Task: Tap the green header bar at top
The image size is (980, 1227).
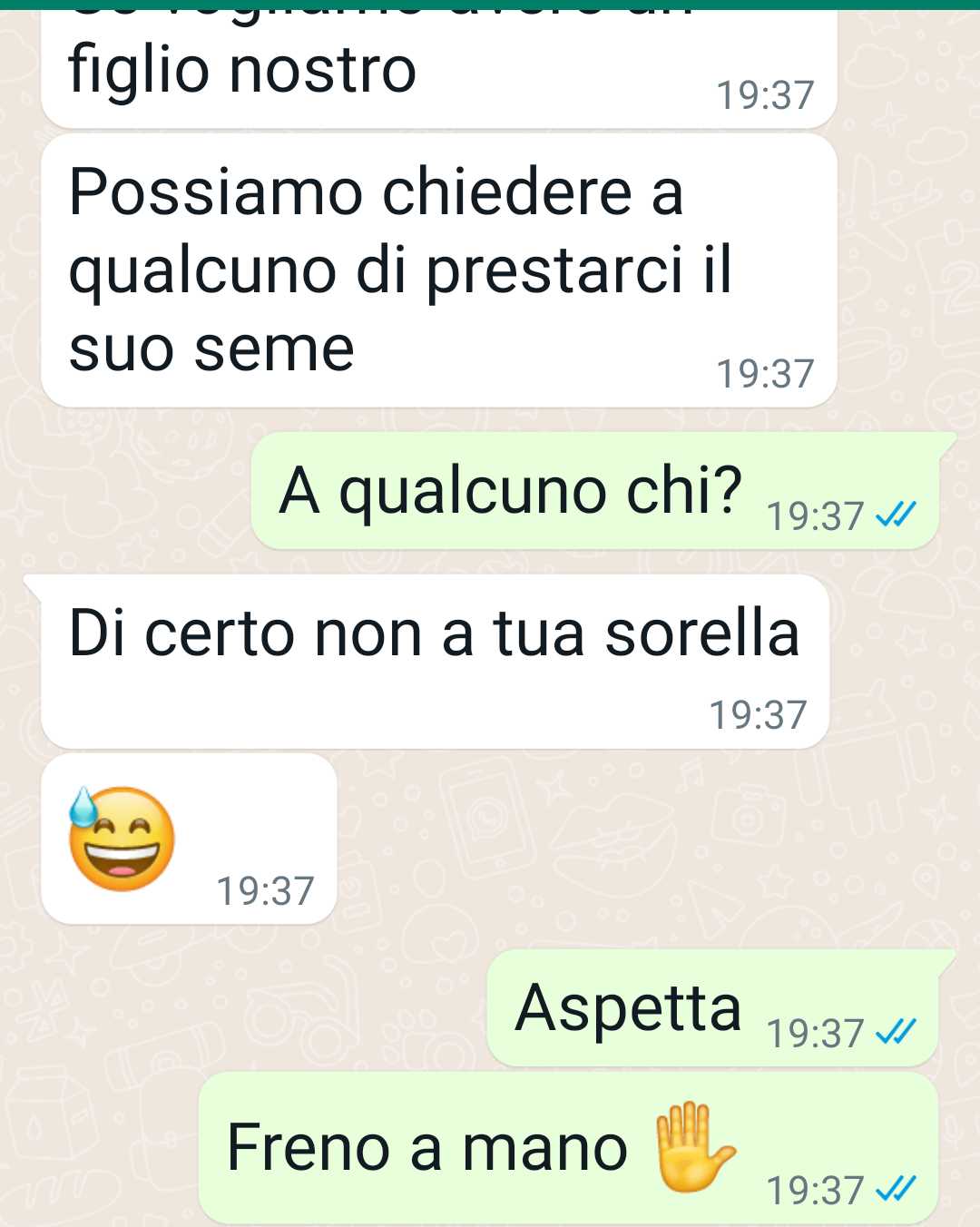Action: pyautogui.click(x=490, y=5)
